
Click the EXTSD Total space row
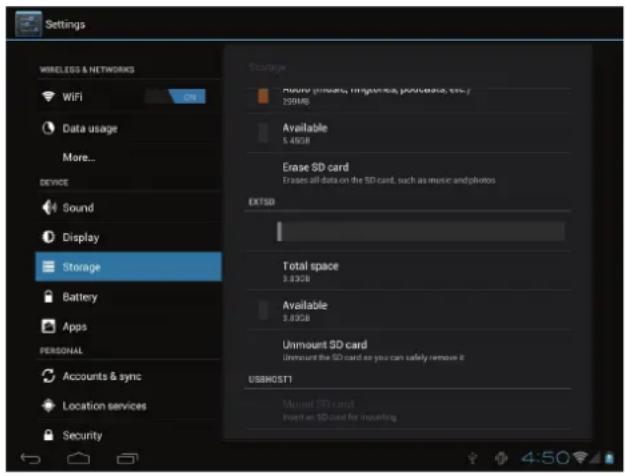point(409,271)
